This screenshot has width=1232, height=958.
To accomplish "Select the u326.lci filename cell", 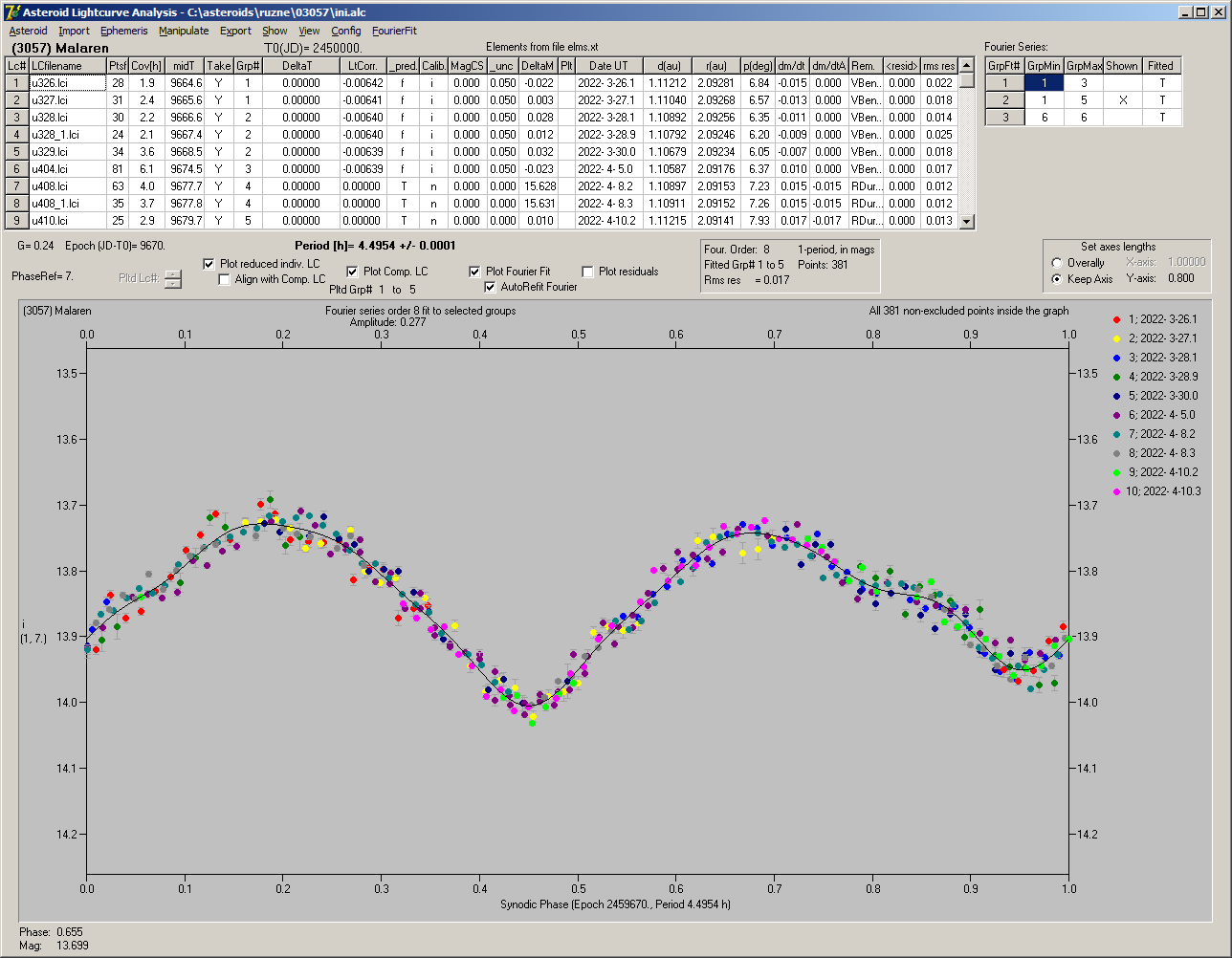I will pyautogui.click(x=68, y=83).
